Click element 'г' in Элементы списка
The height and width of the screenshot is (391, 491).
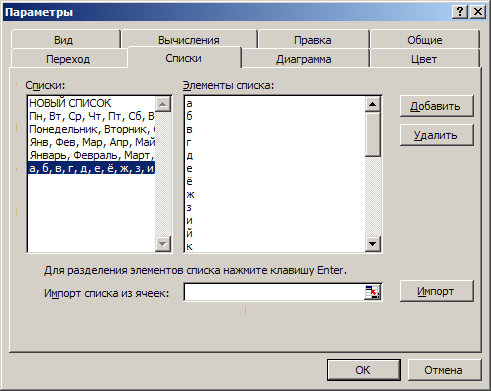coord(189,142)
